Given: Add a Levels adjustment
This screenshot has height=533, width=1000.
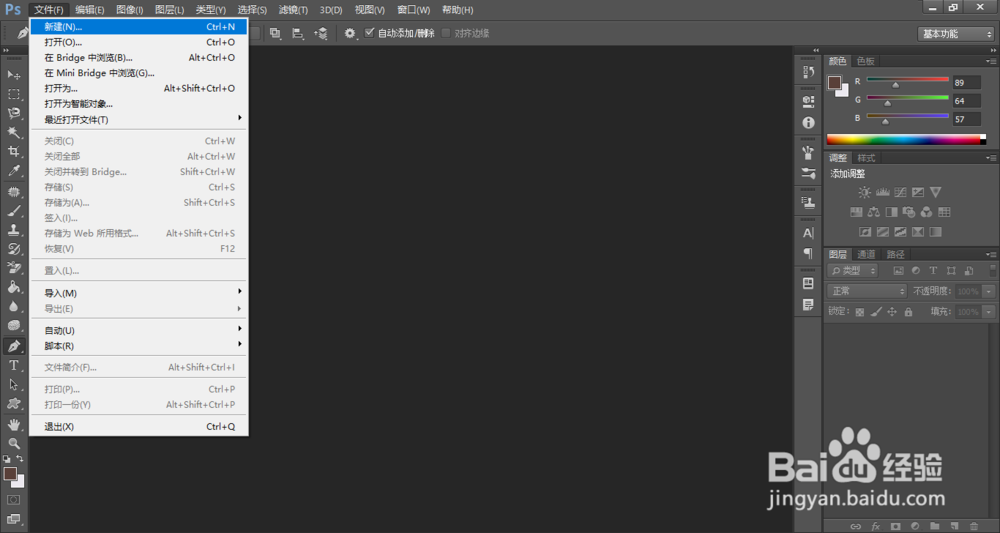Looking at the screenshot, I should tap(883, 192).
